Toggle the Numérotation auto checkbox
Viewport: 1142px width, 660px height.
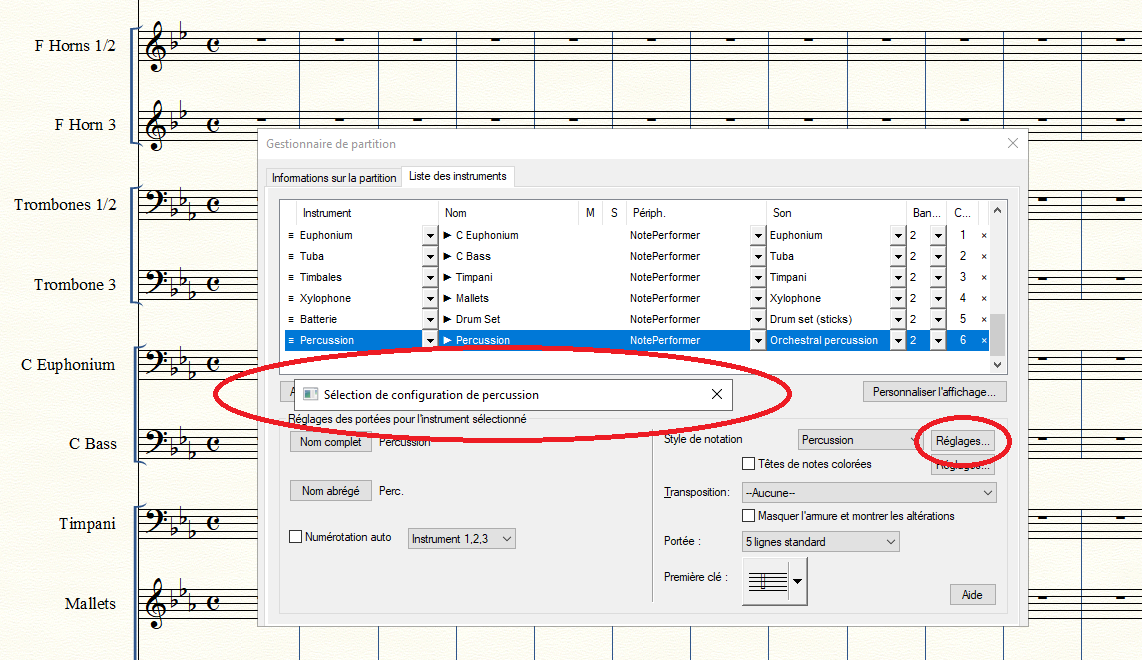pyautogui.click(x=295, y=537)
